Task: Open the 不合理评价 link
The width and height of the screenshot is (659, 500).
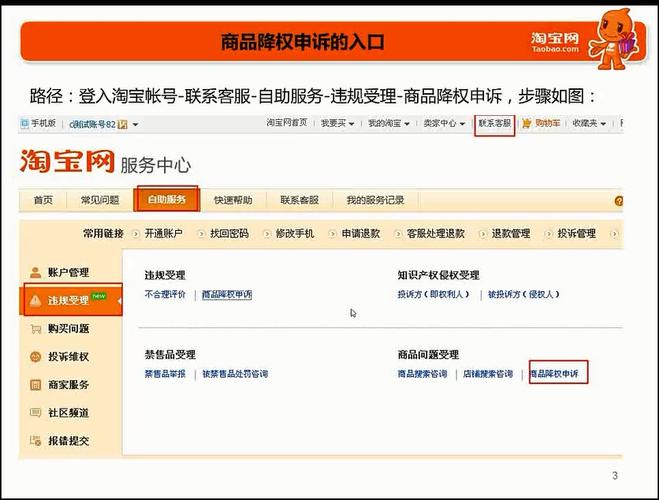Action: coord(165,294)
